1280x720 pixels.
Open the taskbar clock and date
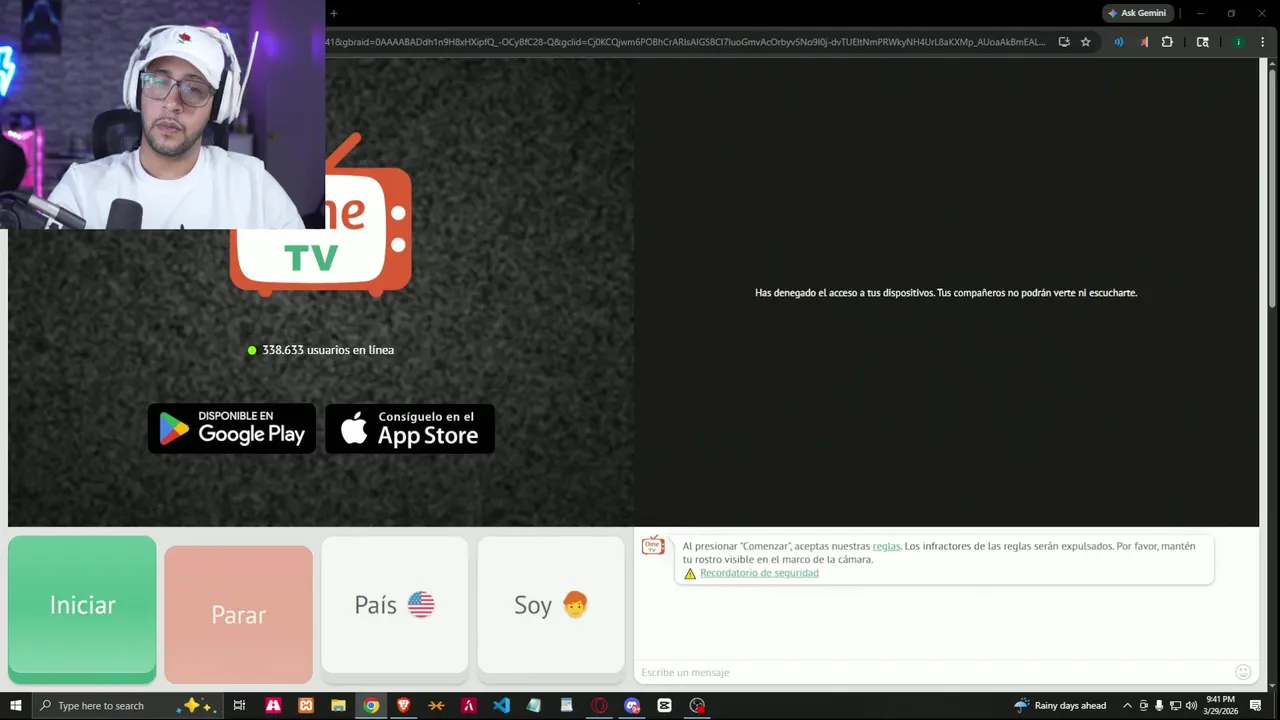(1221, 705)
